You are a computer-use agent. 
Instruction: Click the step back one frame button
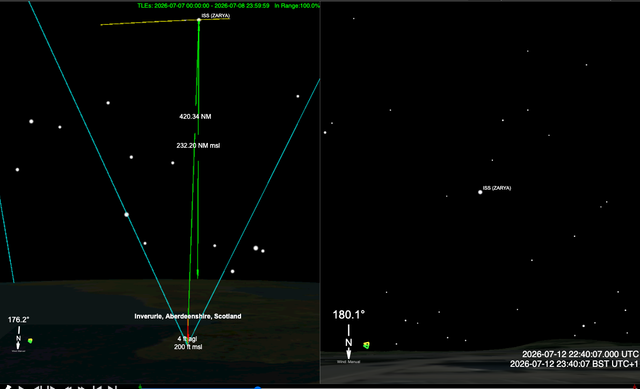tap(38, 387)
